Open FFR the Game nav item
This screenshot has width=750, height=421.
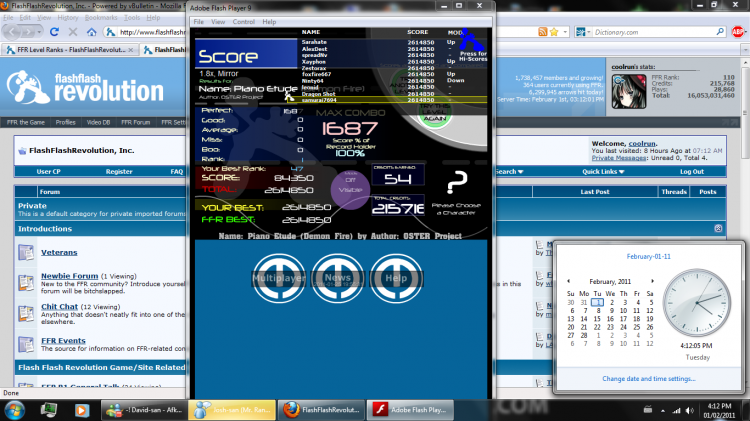[x=26, y=122]
